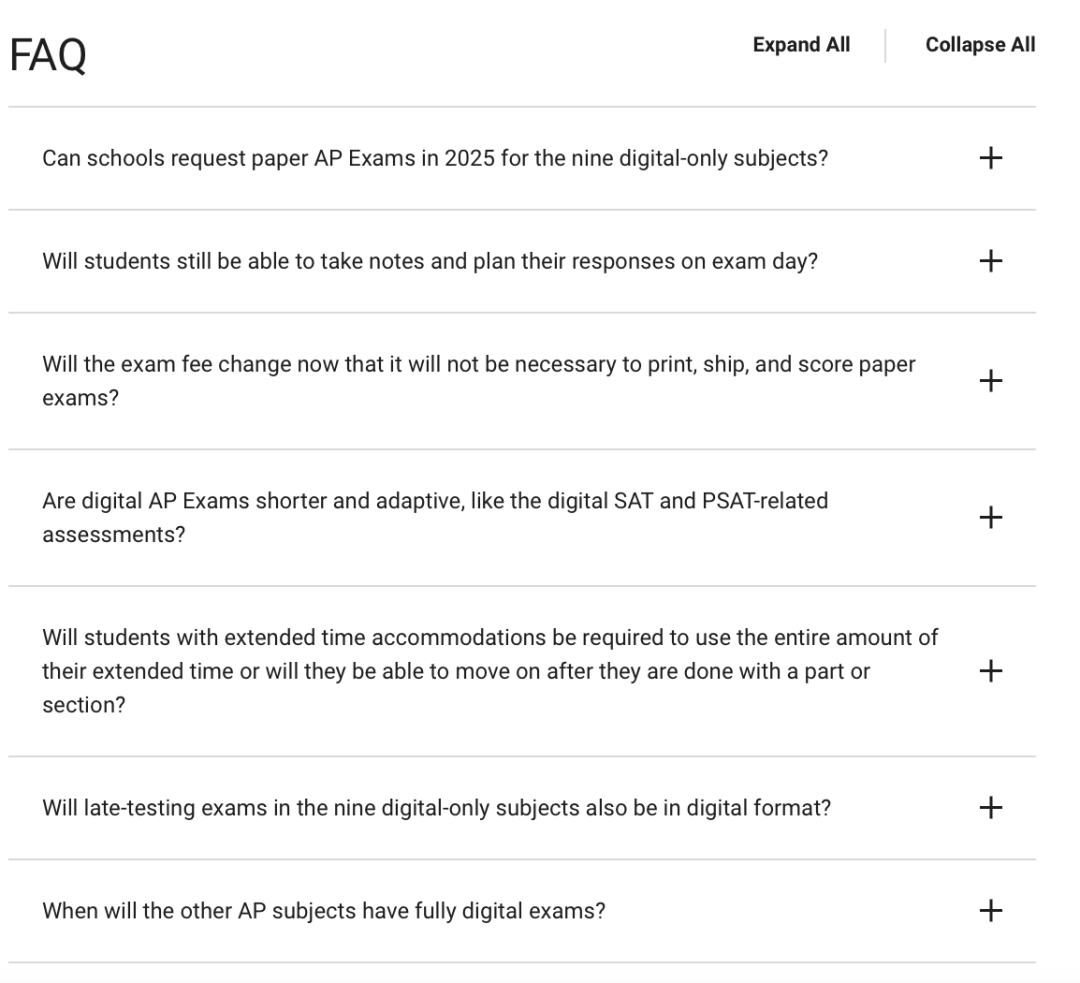Open 'Are digital AP Exams shorter and adaptive' question
This screenshot has width=1080, height=983.
[x=435, y=517]
